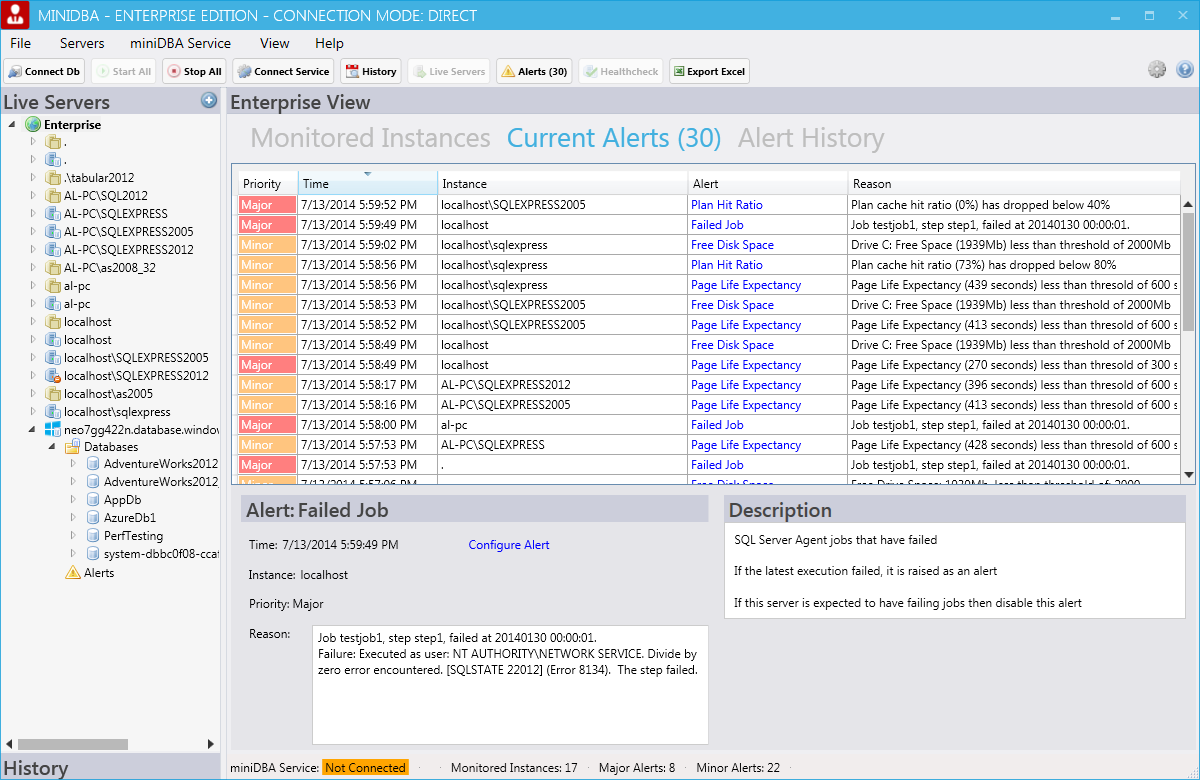Expand the AL-PC\SQL2012 server node
Screen dimensions: 1200x780
click(31, 196)
